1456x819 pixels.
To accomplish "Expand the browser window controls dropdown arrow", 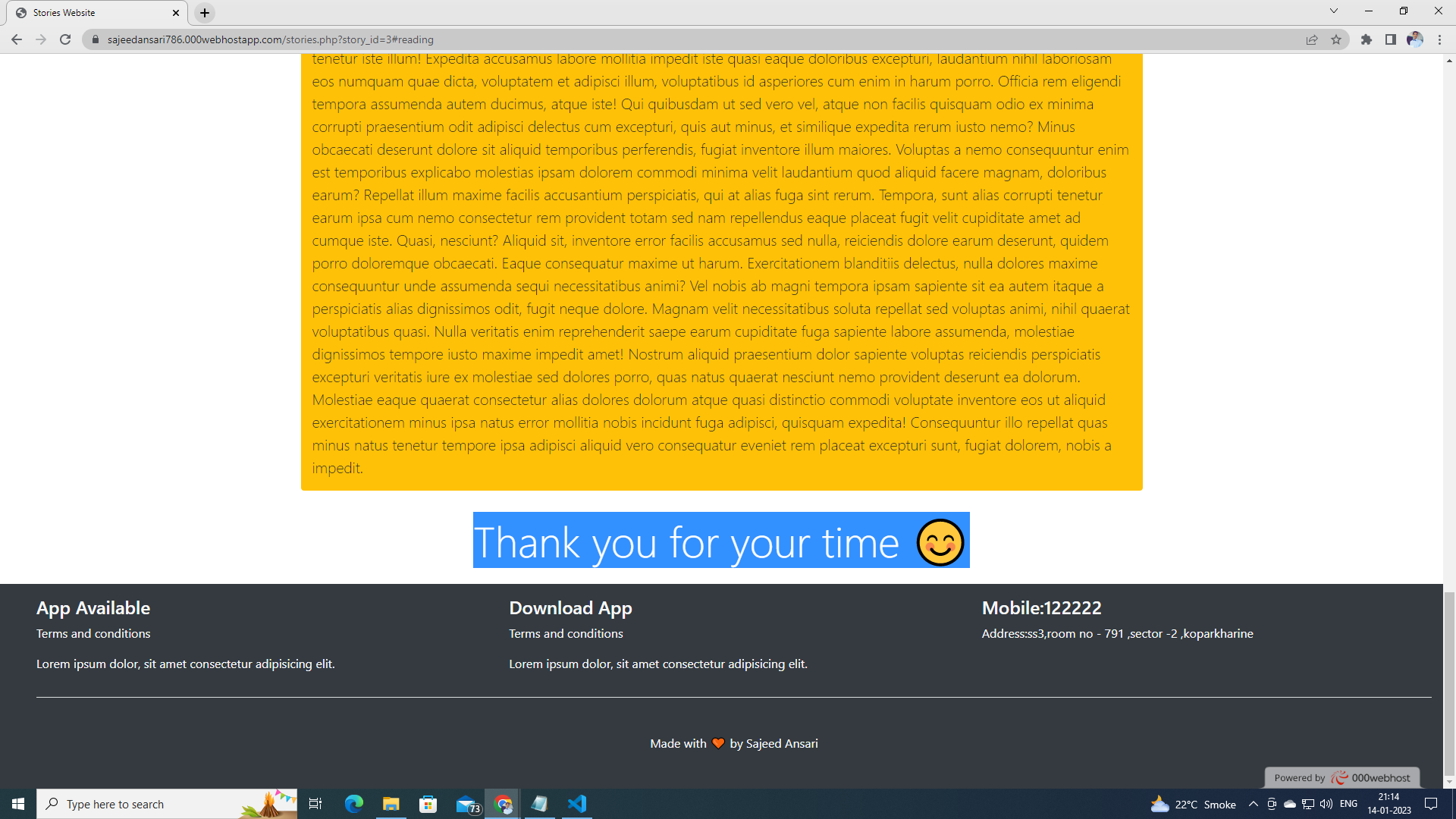I will (x=1333, y=11).
